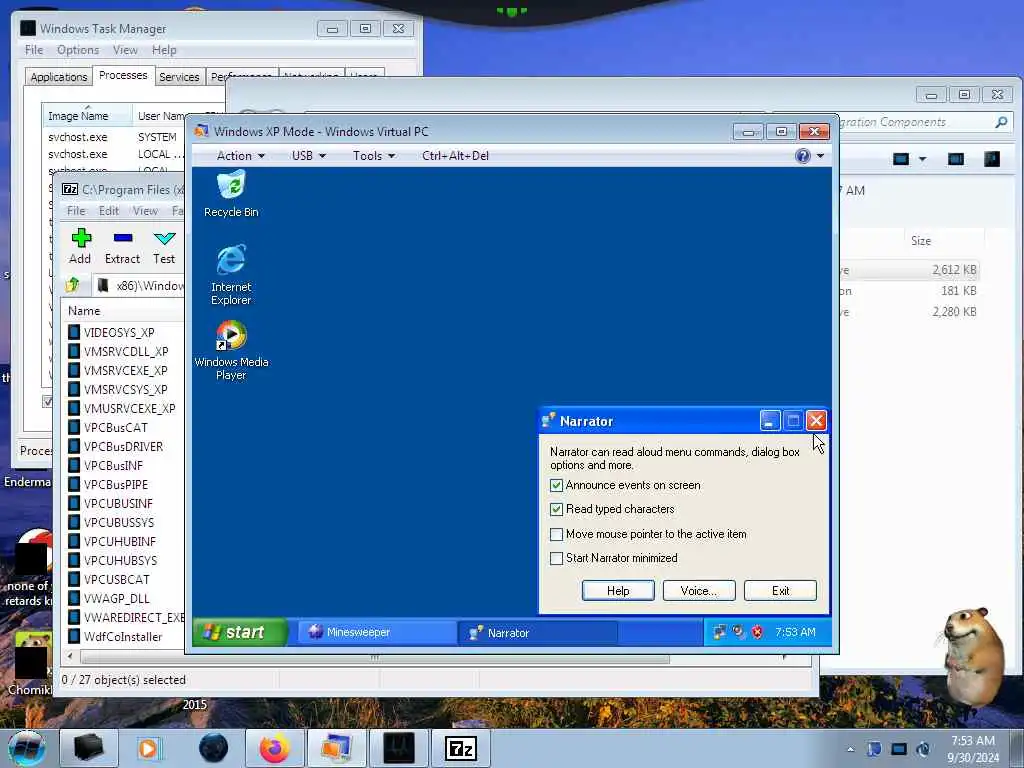Expand the help dropdown arrow in Virtual PC
Screen dimensions: 1024x768
820,155
